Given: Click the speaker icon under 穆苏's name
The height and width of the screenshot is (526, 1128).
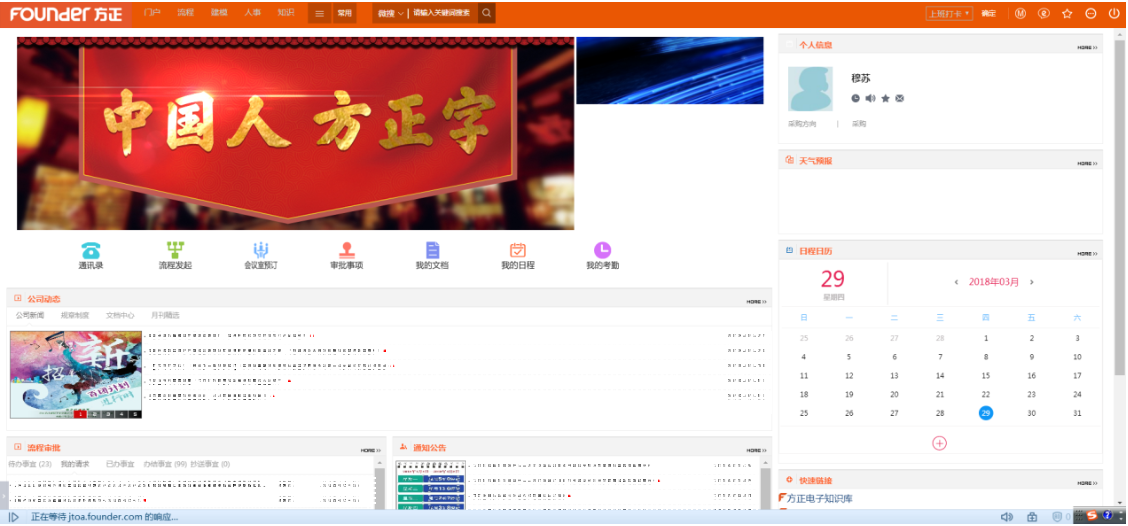Looking at the screenshot, I should pos(870,98).
